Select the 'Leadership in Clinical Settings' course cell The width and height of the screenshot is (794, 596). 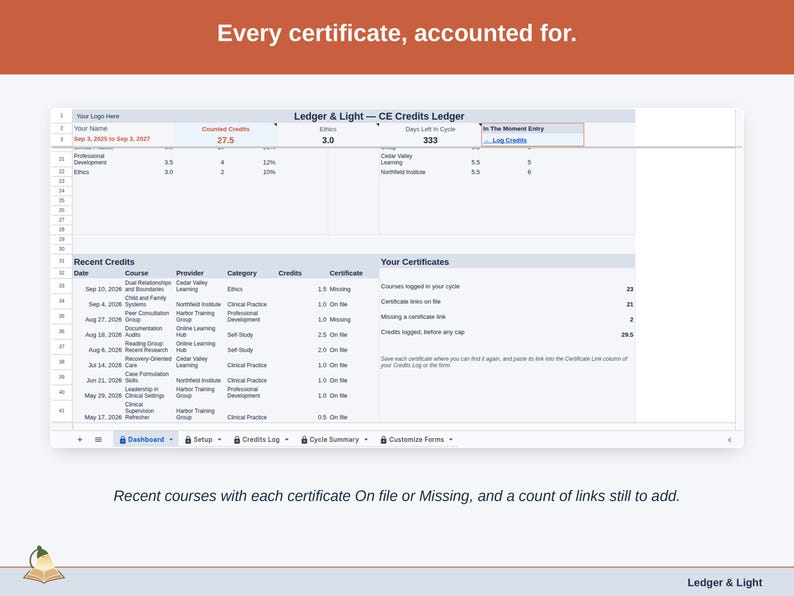tap(144, 392)
